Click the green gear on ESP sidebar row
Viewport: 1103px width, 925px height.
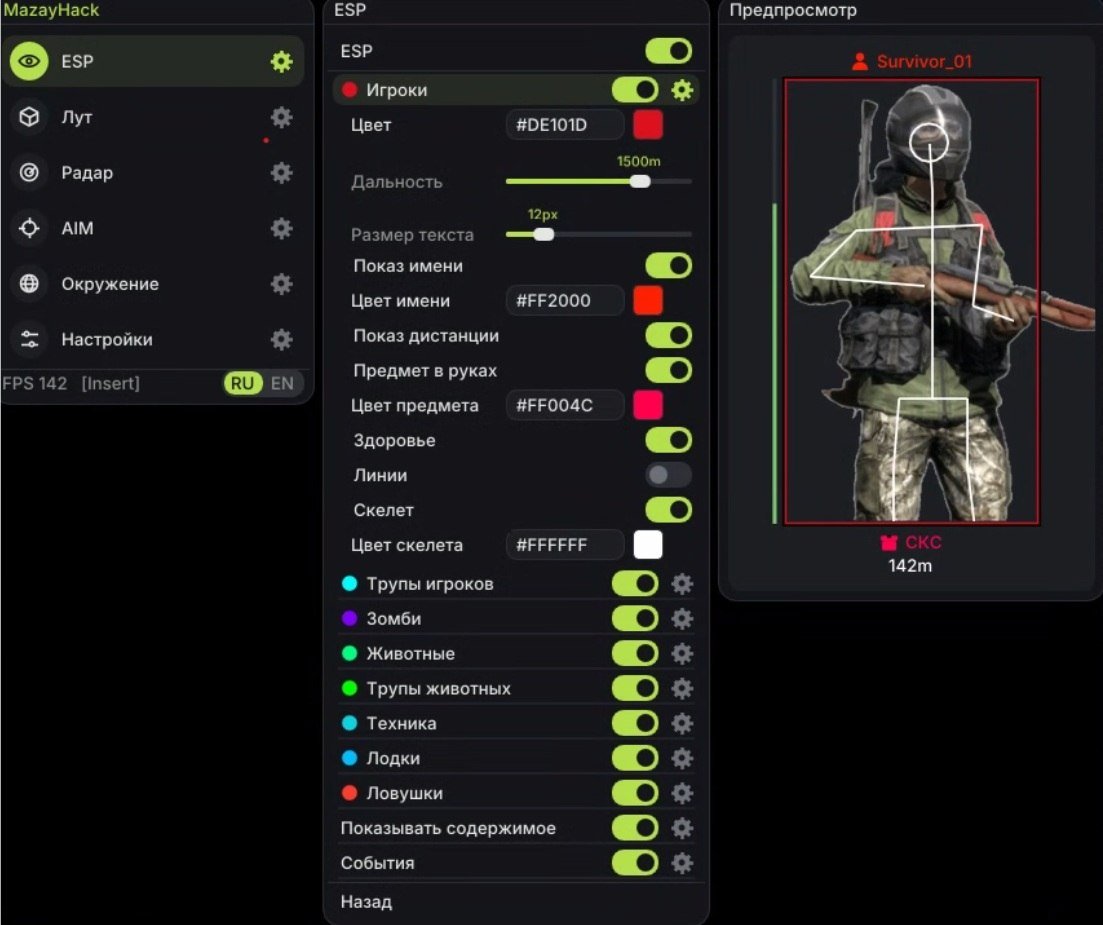(x=281, y=61)
